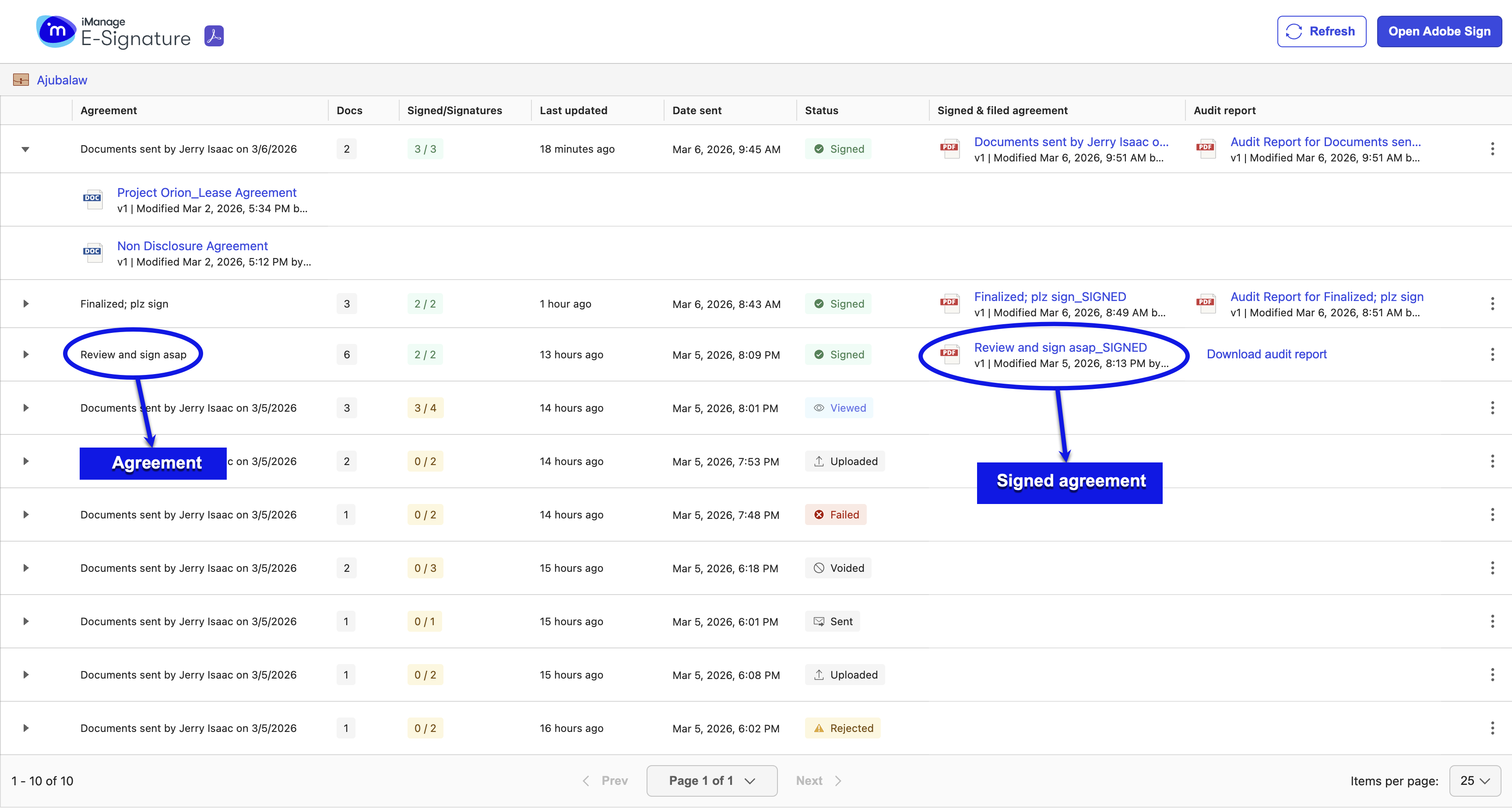Open kebab menu for the Sent status row

pos(1492,621)
